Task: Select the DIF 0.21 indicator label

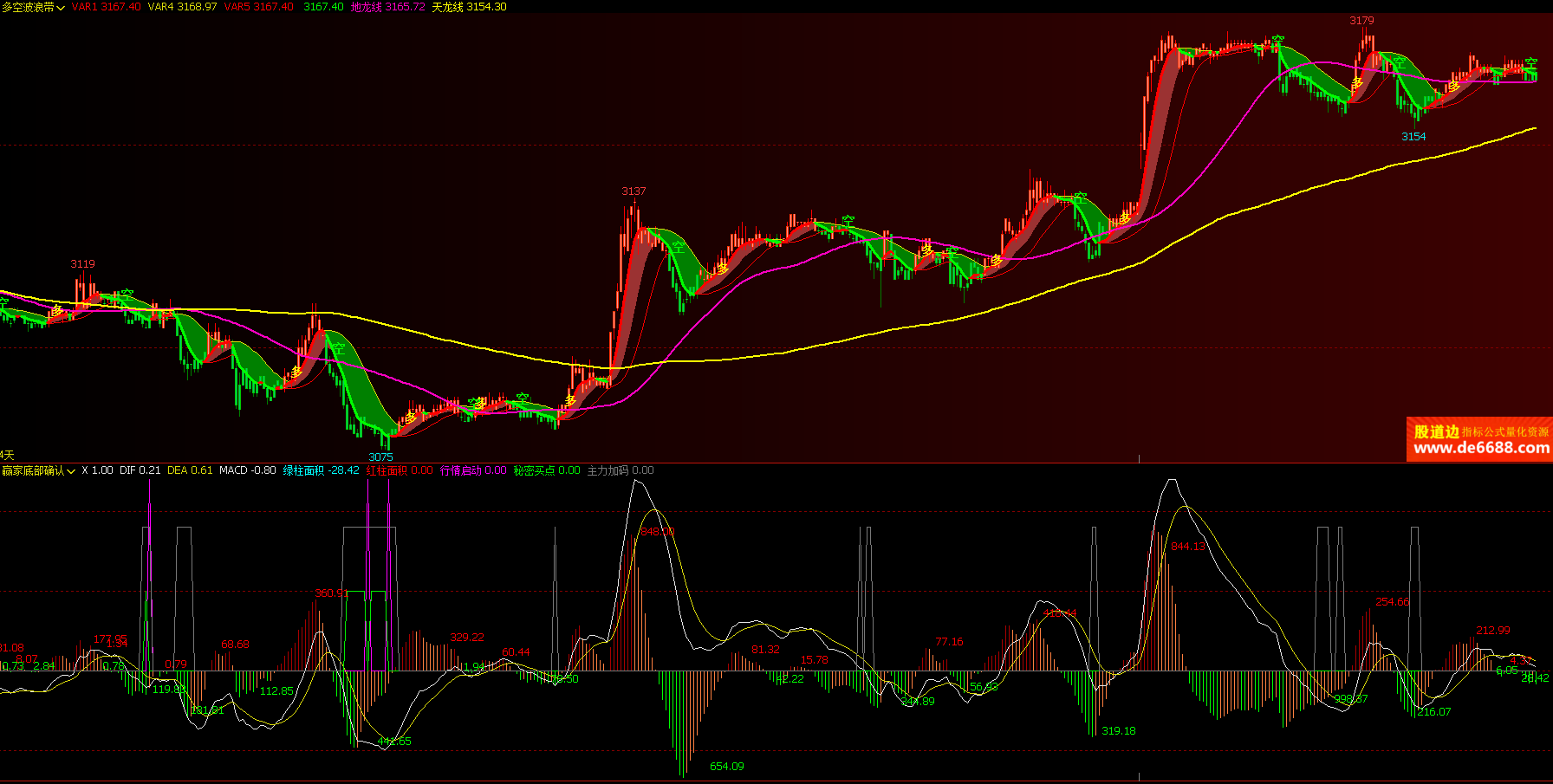Action: click(140, 470)
